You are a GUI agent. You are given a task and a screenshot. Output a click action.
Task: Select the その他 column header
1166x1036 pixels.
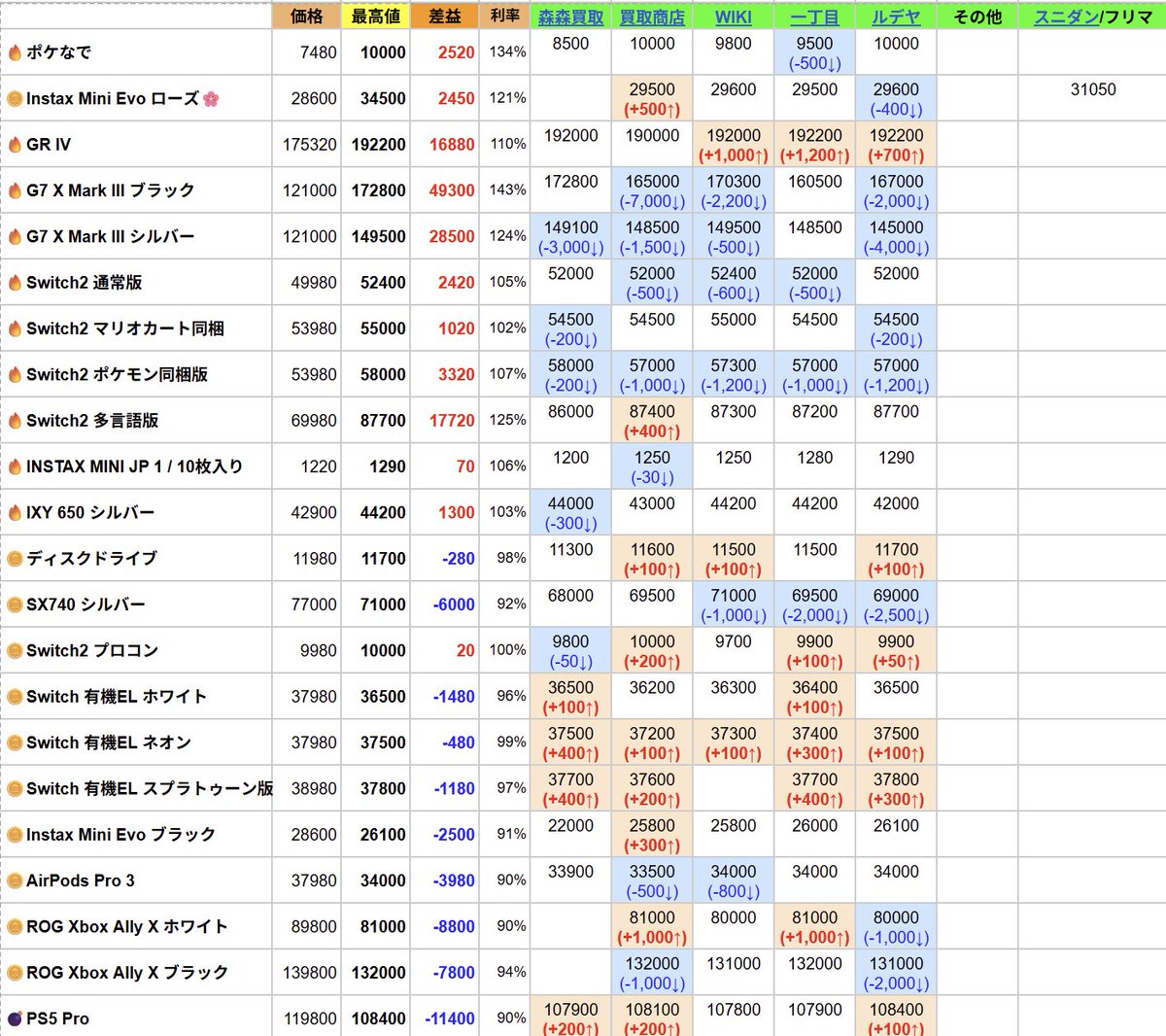(977, 17)
